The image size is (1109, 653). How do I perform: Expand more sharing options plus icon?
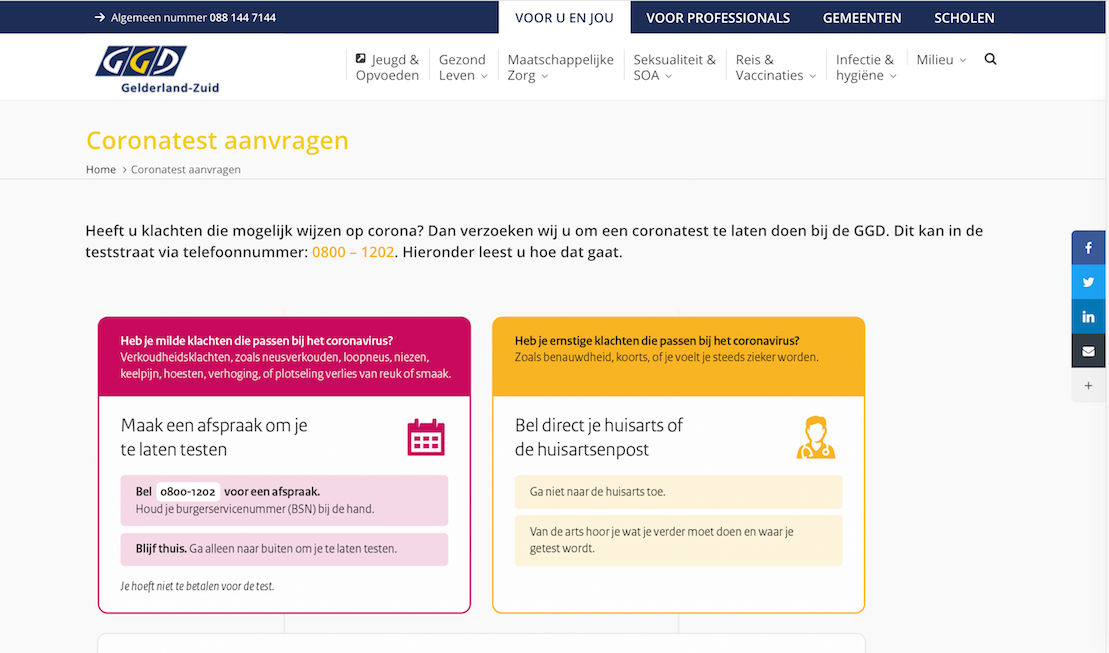tap(1088, 385)
